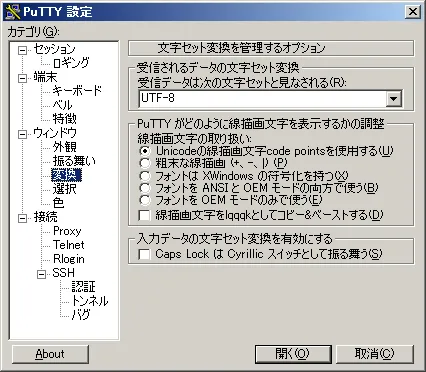Open トンネル settings under SSH
Viewport: 426px width, 372px height.
click(90, 301)
